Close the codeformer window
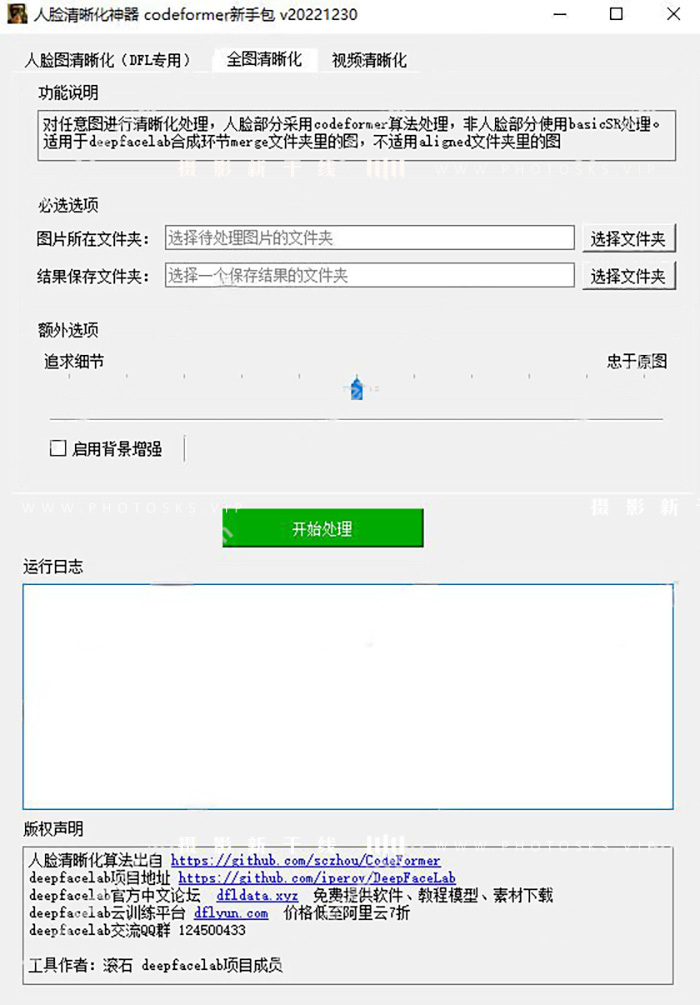 click(673, 14)
